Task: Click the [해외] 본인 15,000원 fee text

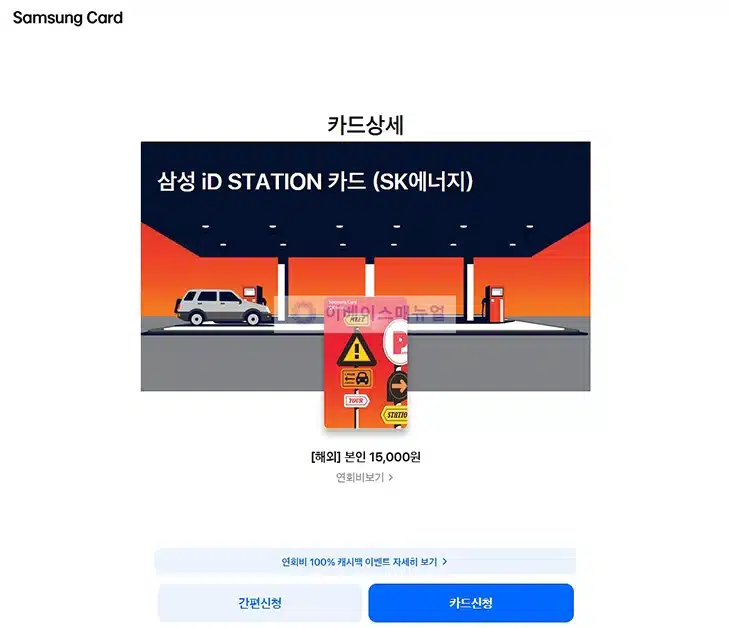Action: tap(365, 457)
